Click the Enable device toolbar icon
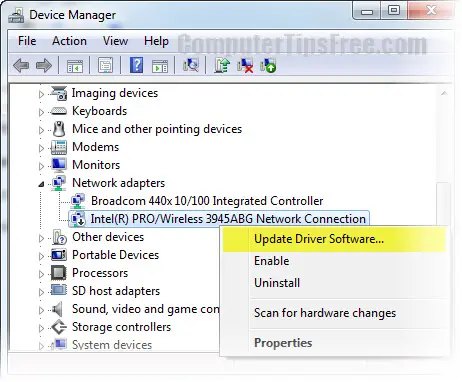This screenshot has height=382, width=462. point(268,65)
